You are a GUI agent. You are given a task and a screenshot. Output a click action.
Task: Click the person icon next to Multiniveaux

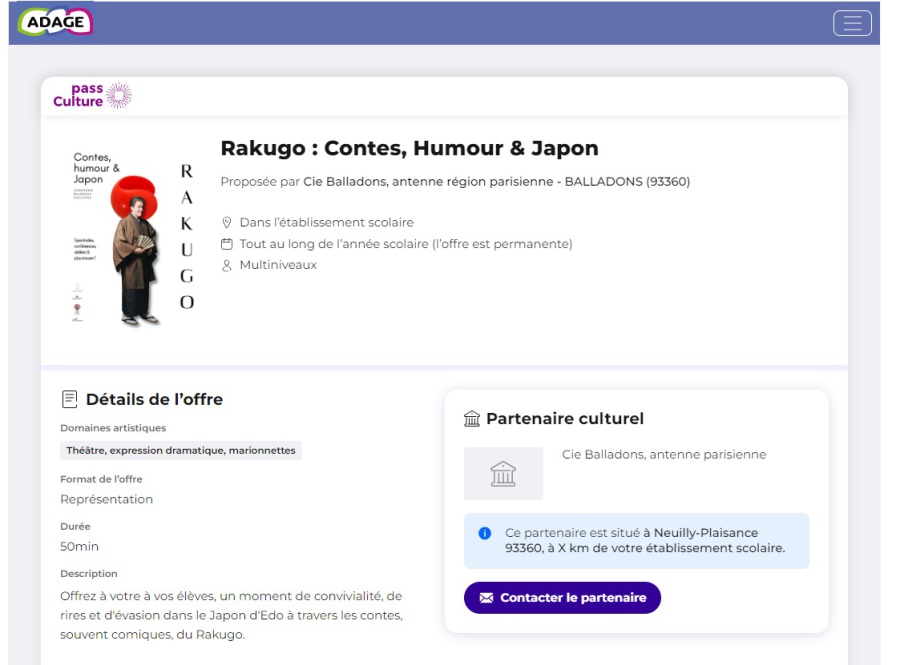227,265
